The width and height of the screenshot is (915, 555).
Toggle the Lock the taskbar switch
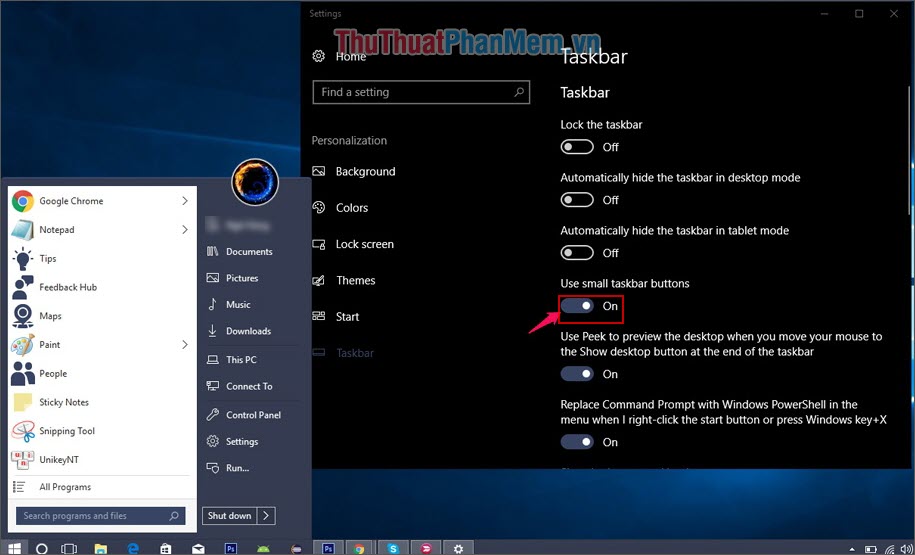click(577, 146)
